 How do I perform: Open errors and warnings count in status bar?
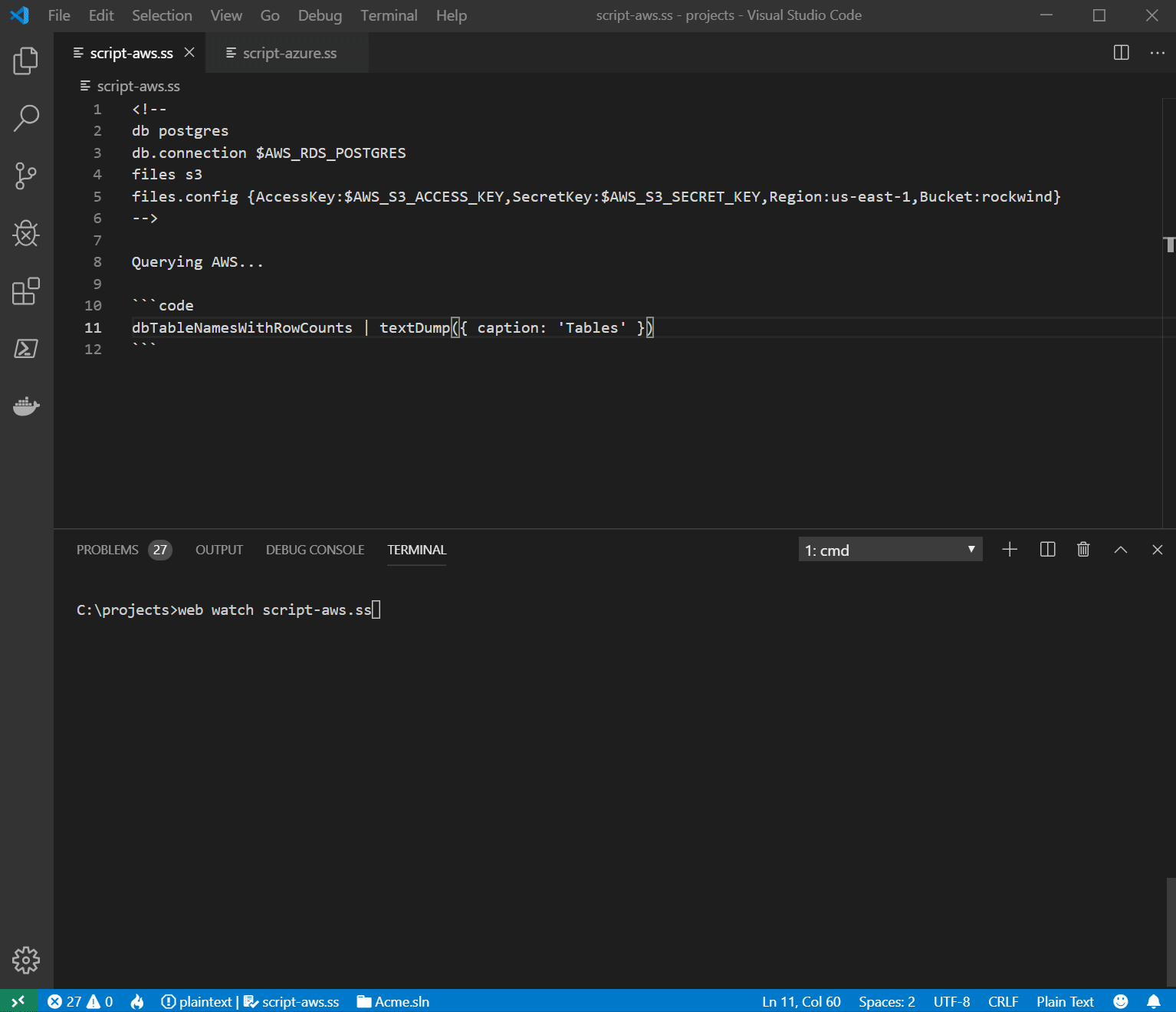80,1001
